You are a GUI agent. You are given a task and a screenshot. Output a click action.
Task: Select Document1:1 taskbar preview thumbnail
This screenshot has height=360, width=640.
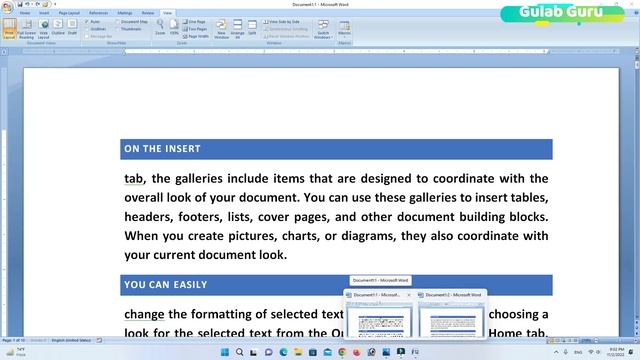coord(379,320)
